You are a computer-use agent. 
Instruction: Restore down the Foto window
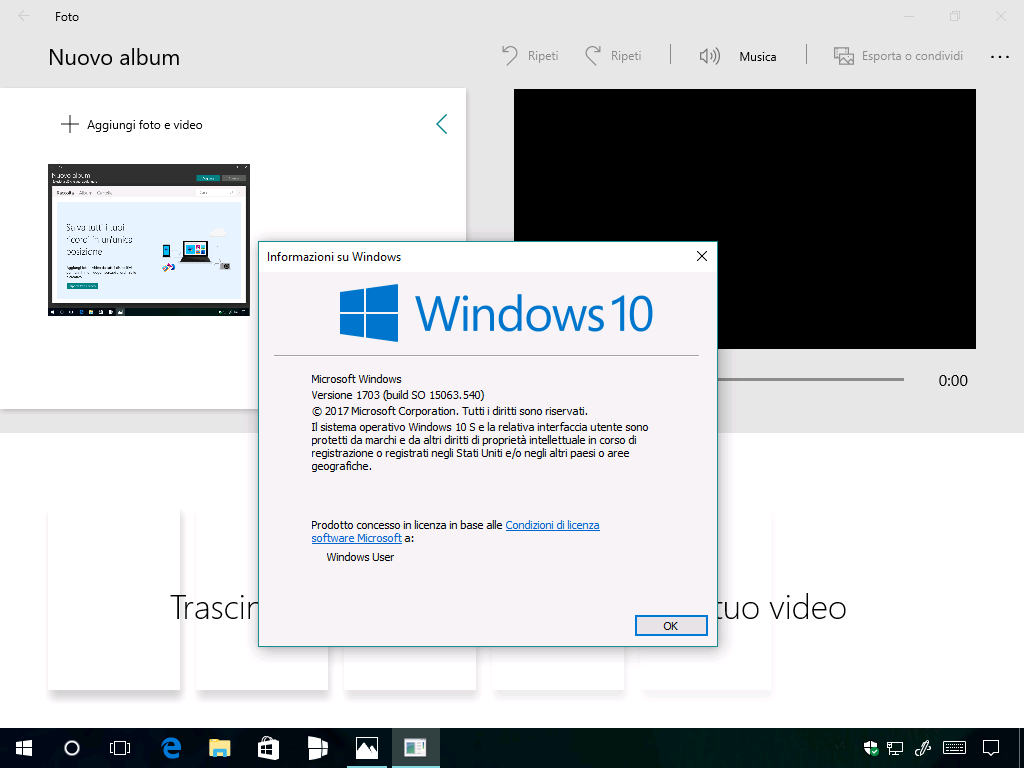point(955,16)
